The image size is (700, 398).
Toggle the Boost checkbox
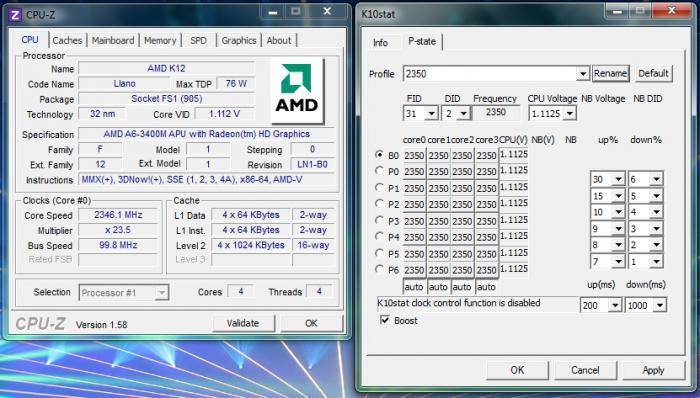[384, 320]
